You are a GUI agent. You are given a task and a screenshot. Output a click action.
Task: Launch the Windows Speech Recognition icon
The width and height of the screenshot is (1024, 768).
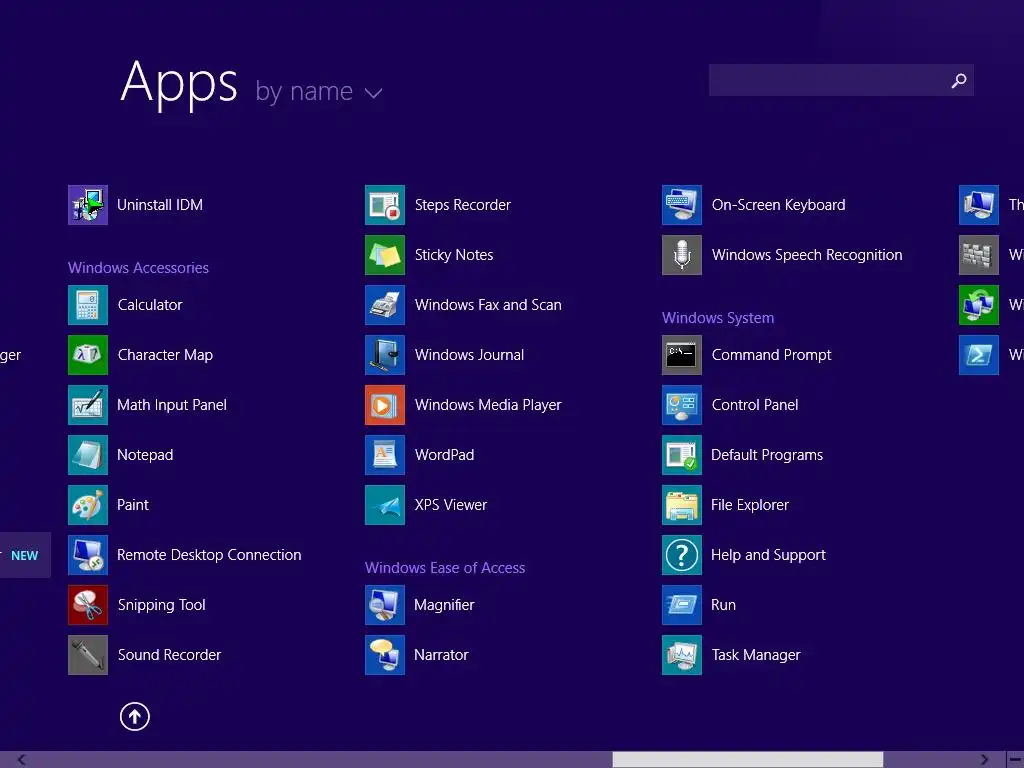pyautogui.click(x=682, y=255)
